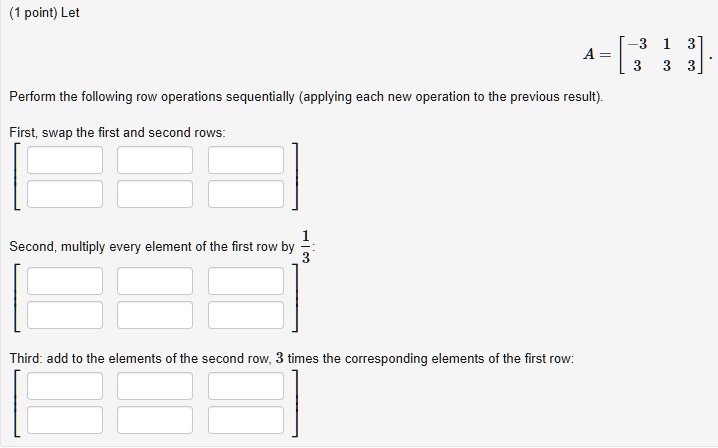Click row 2 column 1 box of third matrix

click(65, 420)
